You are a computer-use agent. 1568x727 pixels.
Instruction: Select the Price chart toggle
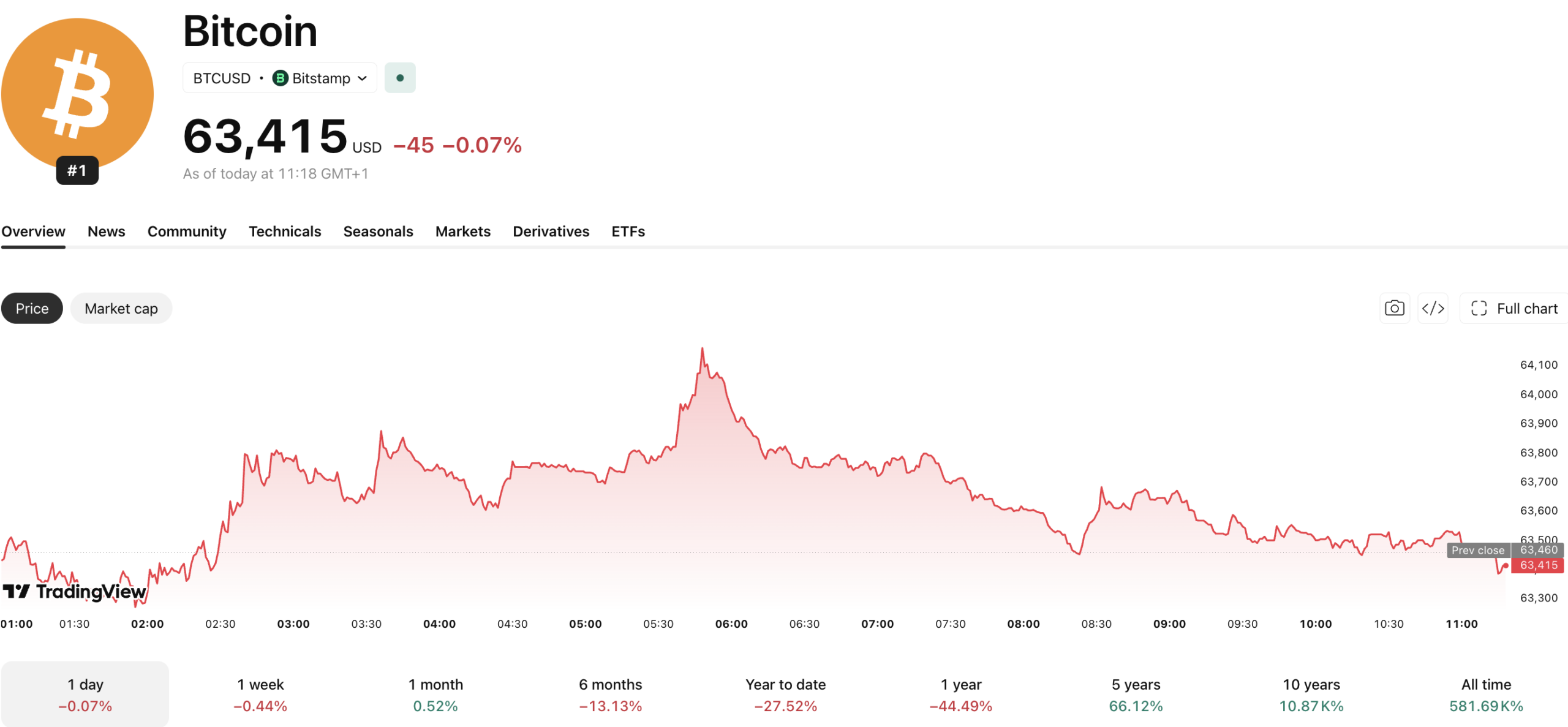point(32,308)
